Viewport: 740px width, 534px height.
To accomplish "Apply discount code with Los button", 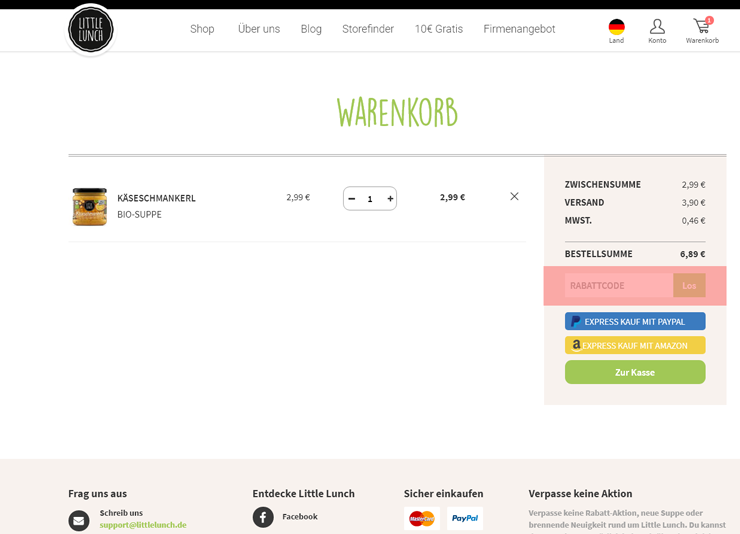I will [689, 285].
